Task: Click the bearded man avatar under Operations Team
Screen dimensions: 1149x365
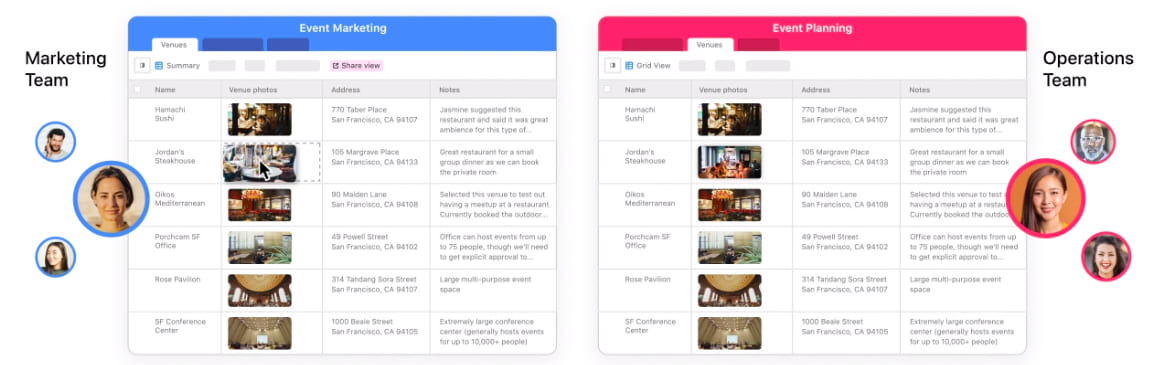Action: click(1093, 141)
